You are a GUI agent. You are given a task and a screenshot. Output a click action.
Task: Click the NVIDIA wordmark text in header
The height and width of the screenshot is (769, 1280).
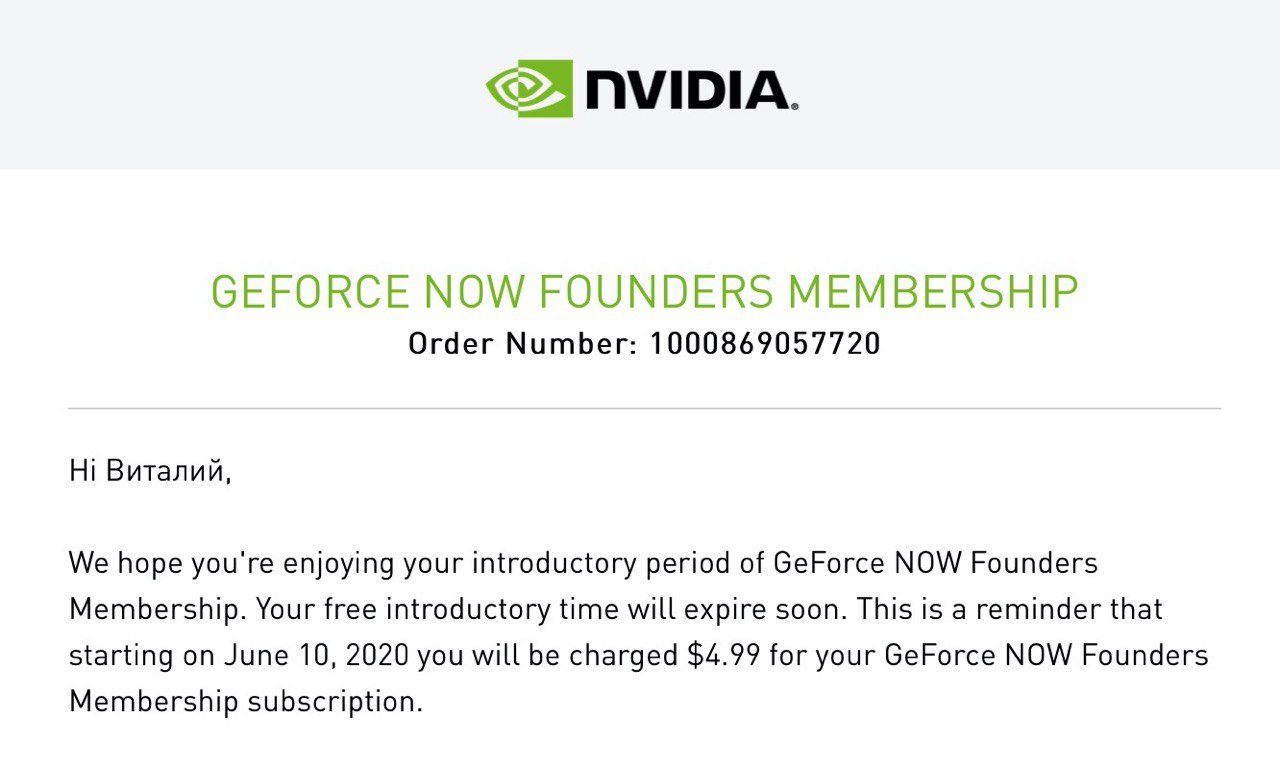(687, 90)
